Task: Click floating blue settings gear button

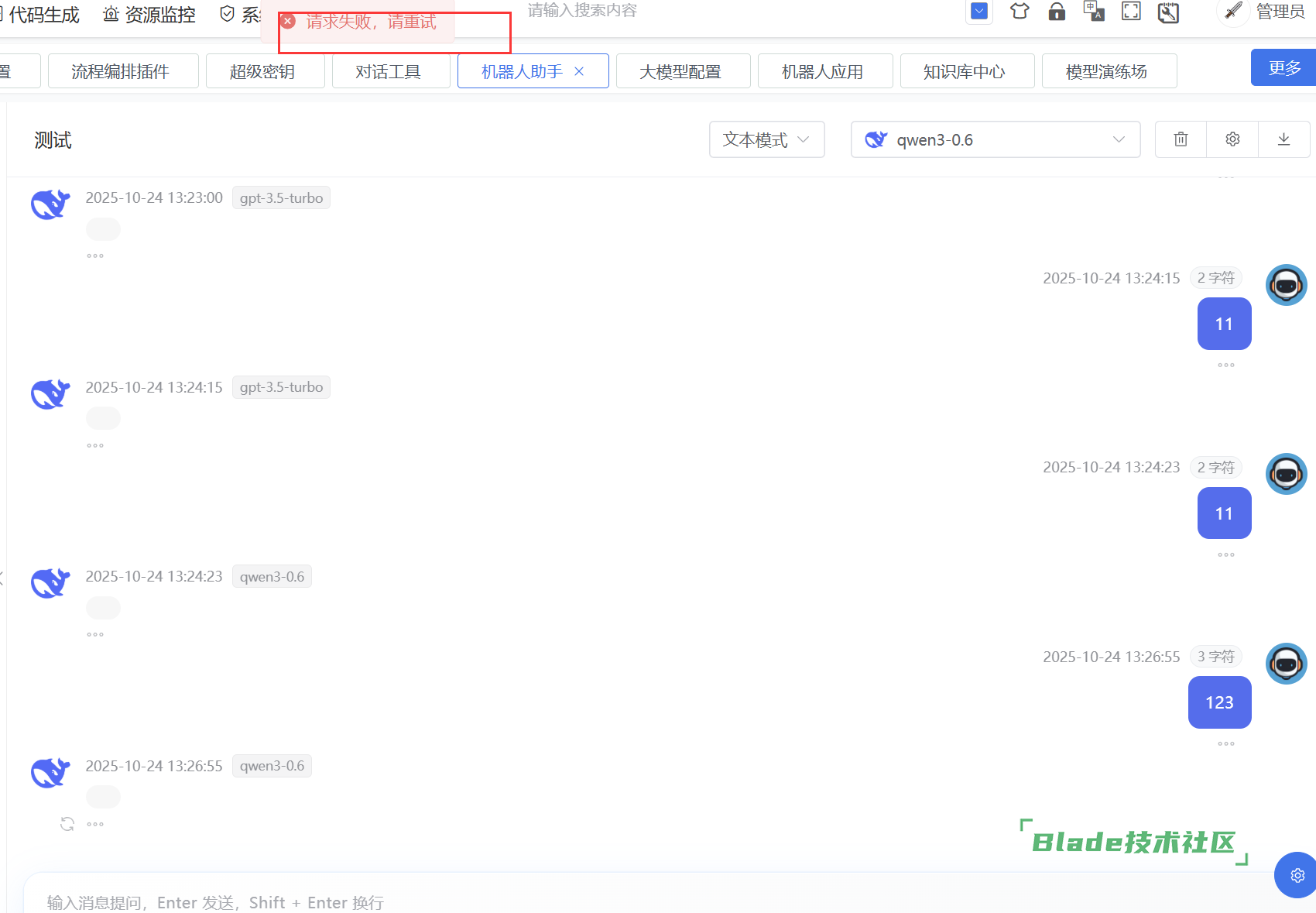Action: point(1297,875)
